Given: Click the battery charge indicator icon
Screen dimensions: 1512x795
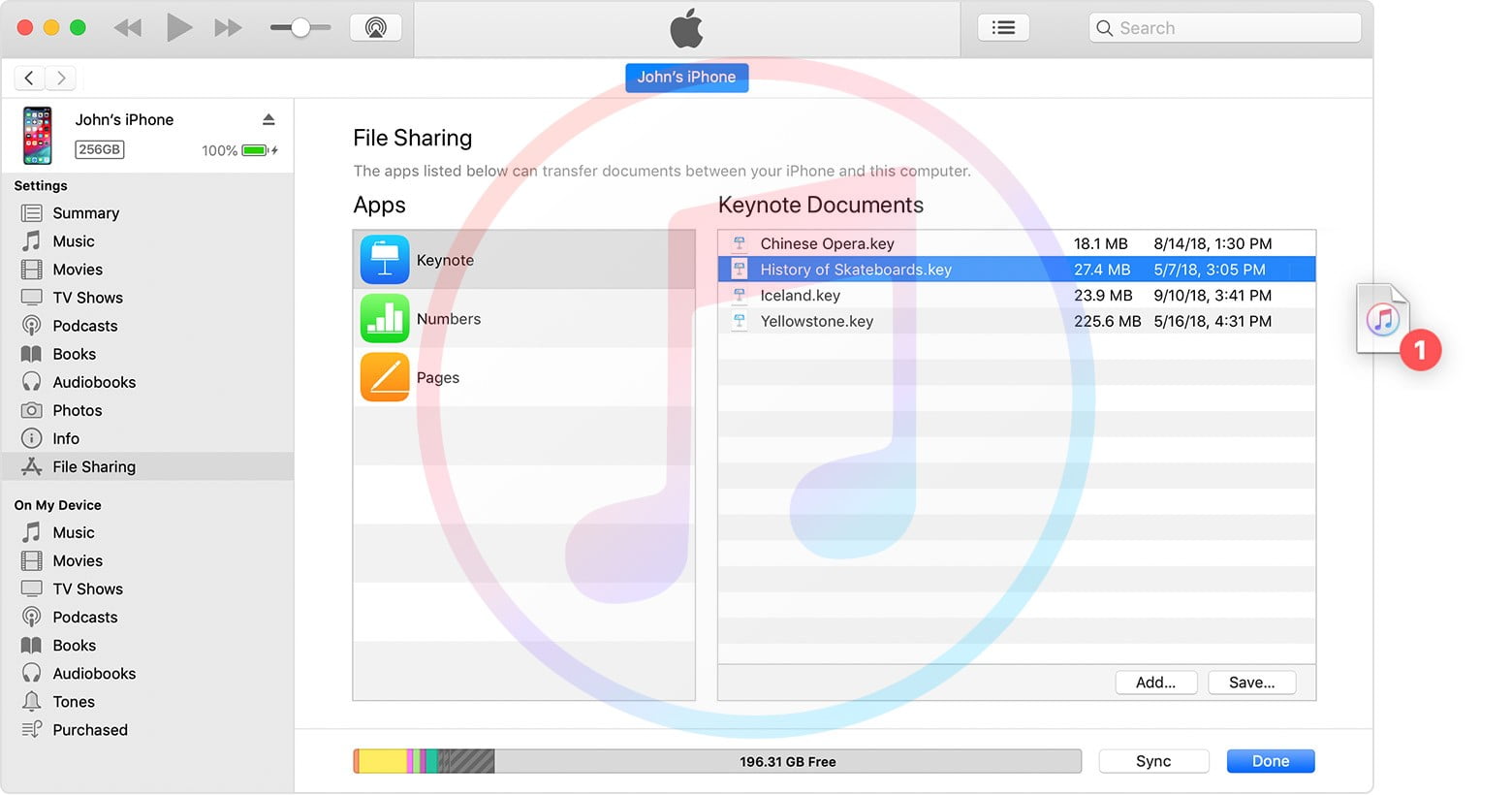Looking at the screenshot, I should point(255,150).
